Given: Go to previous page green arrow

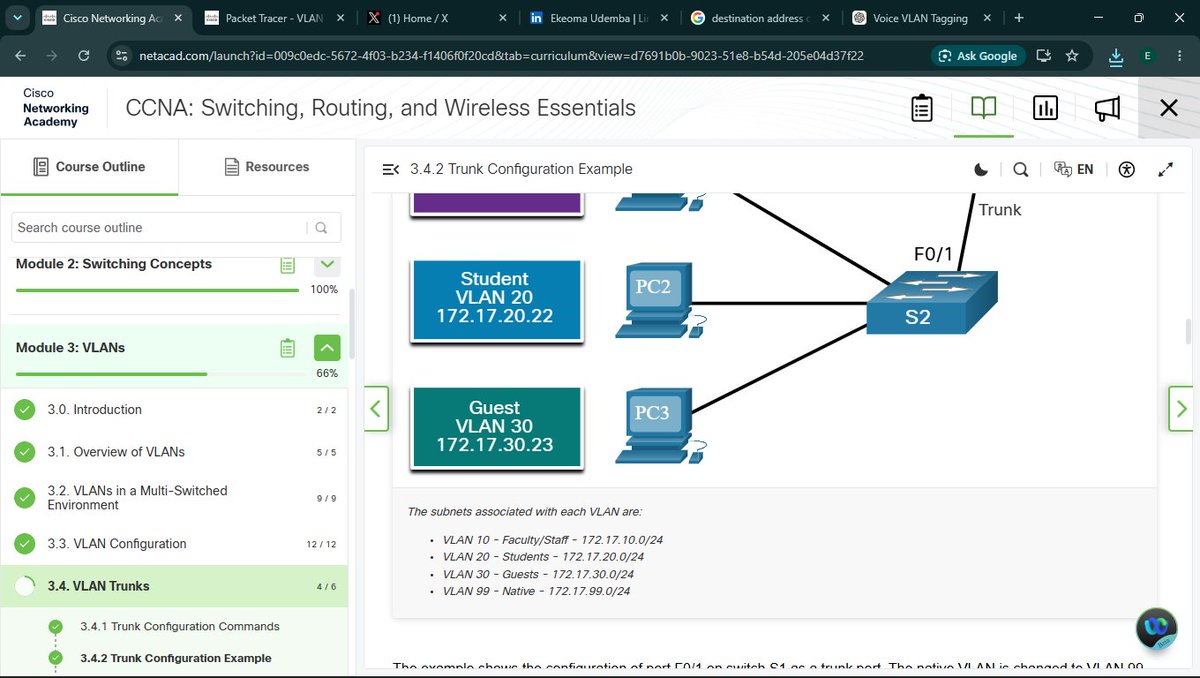Looking at the screenshot, I should tap(376, 409).
